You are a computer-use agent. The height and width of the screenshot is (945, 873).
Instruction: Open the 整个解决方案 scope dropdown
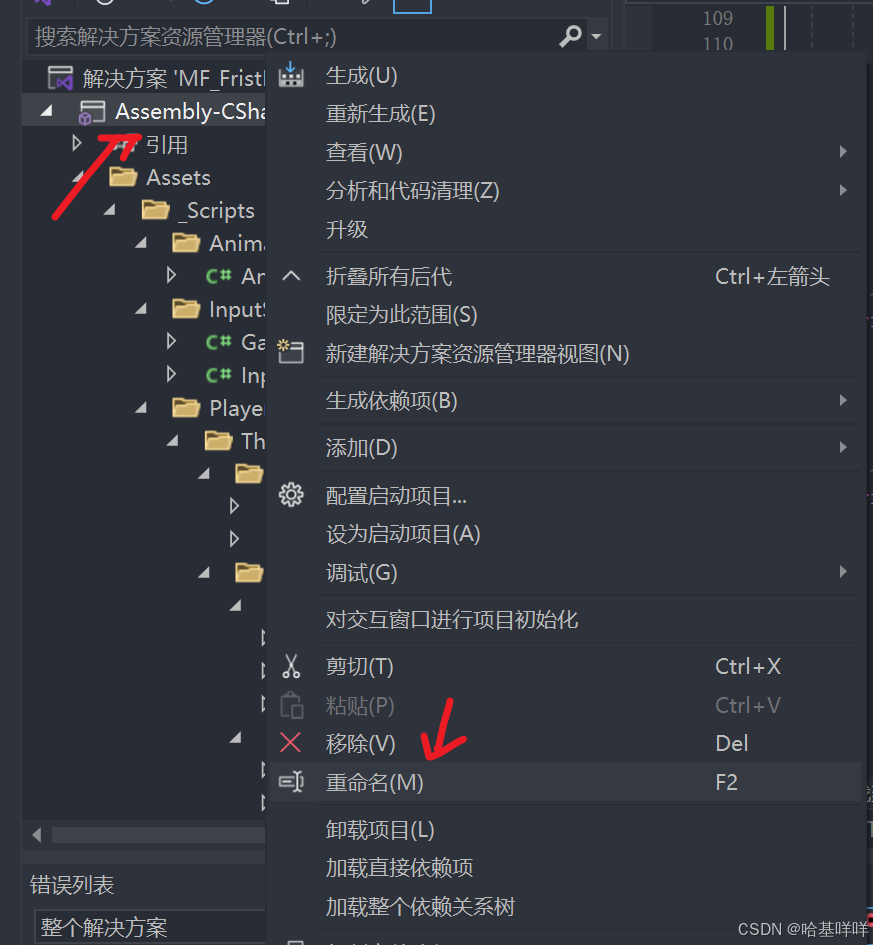(151, 927)
